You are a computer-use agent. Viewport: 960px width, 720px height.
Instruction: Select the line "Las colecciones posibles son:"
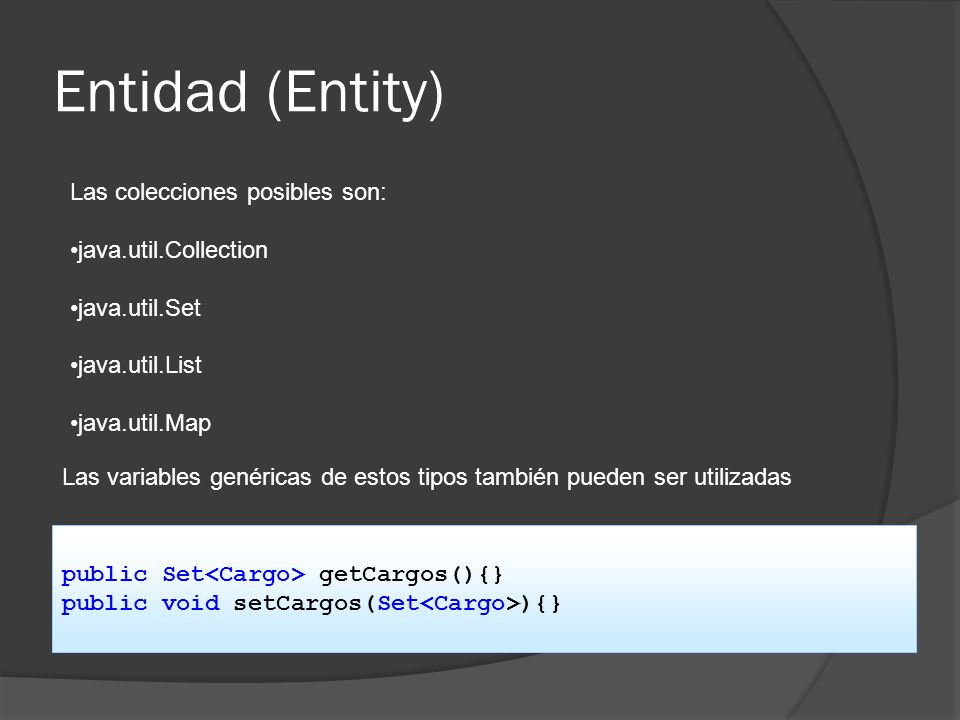pyautogui.click(x=228, y=192)
